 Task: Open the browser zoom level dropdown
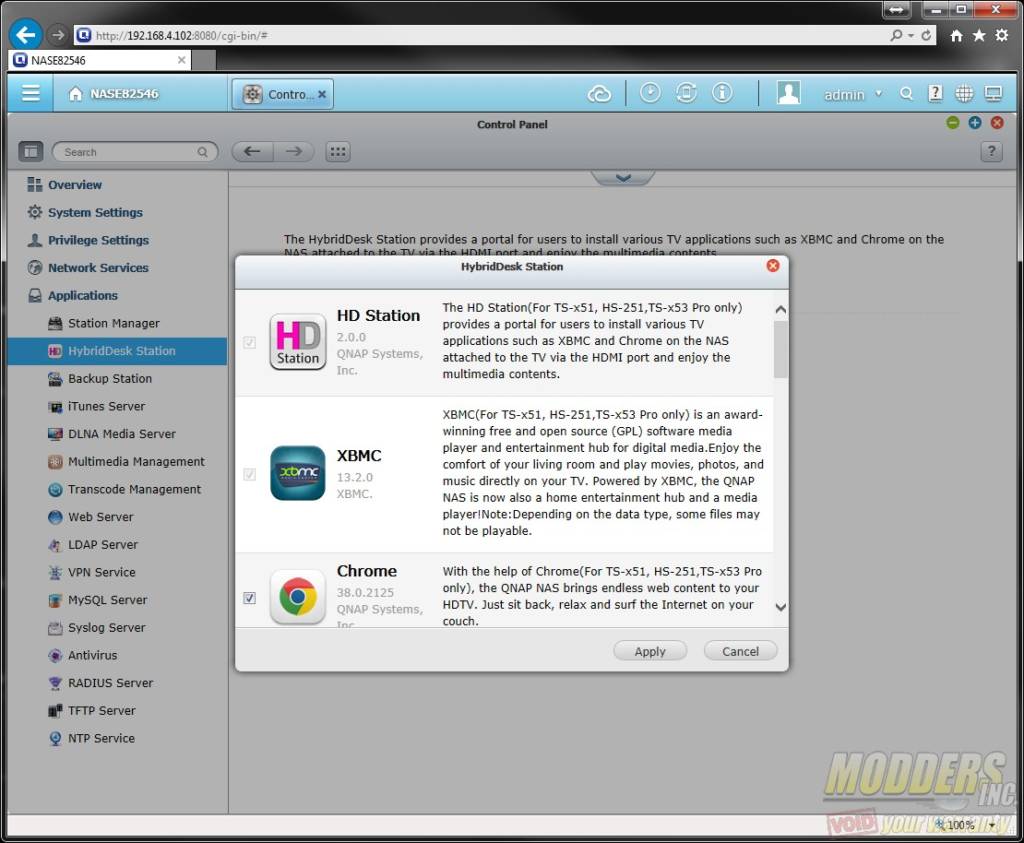[992, 825]
